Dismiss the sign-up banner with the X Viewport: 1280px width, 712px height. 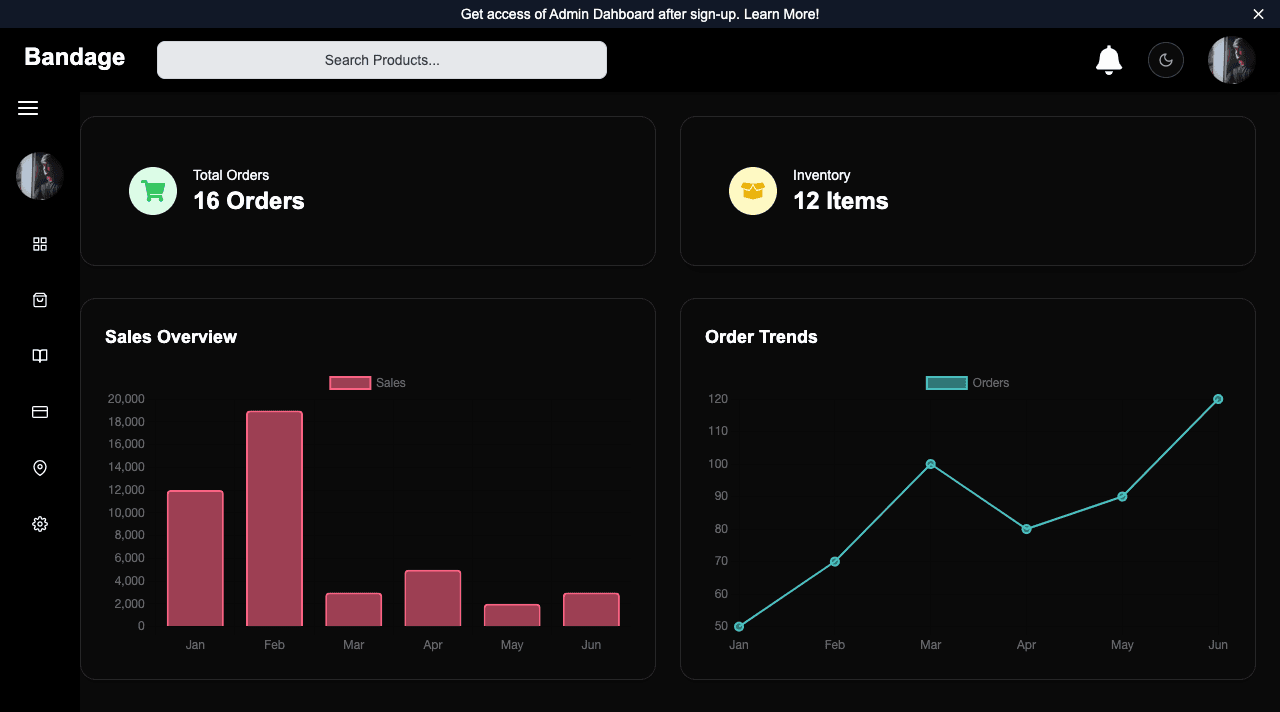(1258, 14)
